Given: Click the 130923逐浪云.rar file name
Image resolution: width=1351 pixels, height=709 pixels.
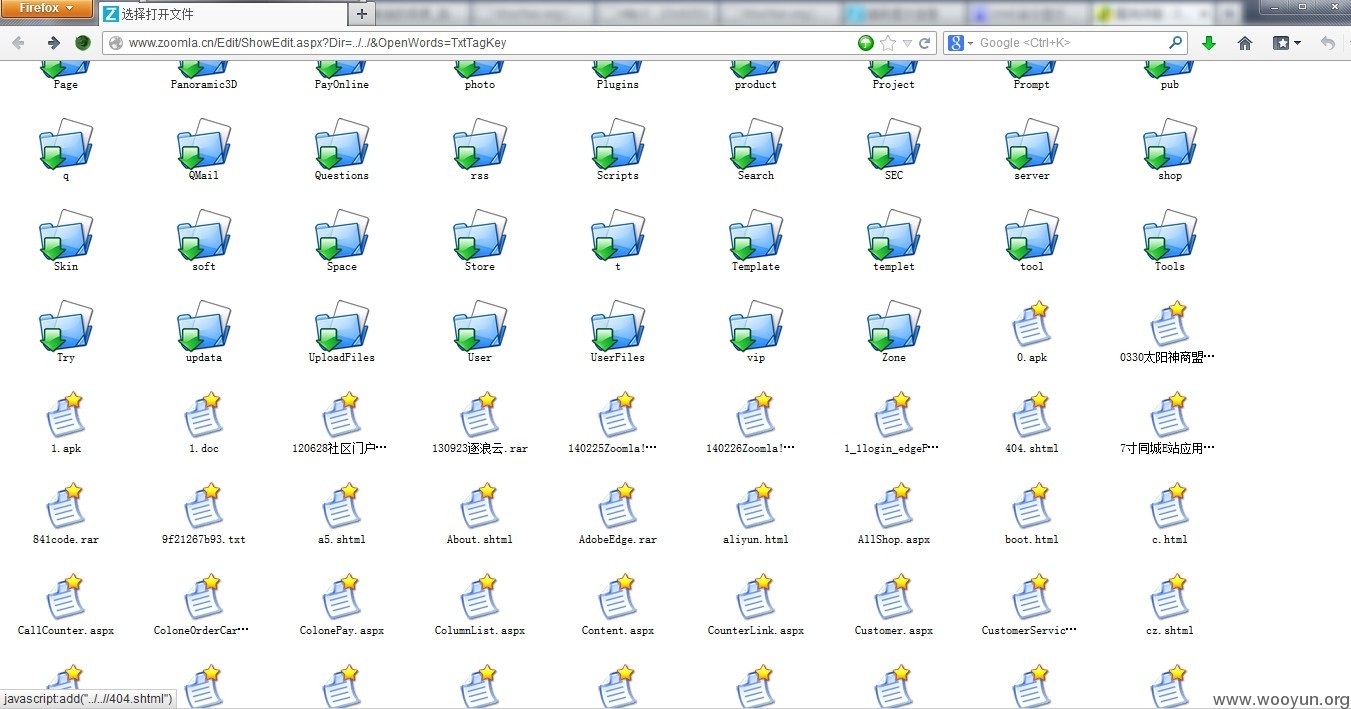Looking at the screenshot, I should [480, 449].
